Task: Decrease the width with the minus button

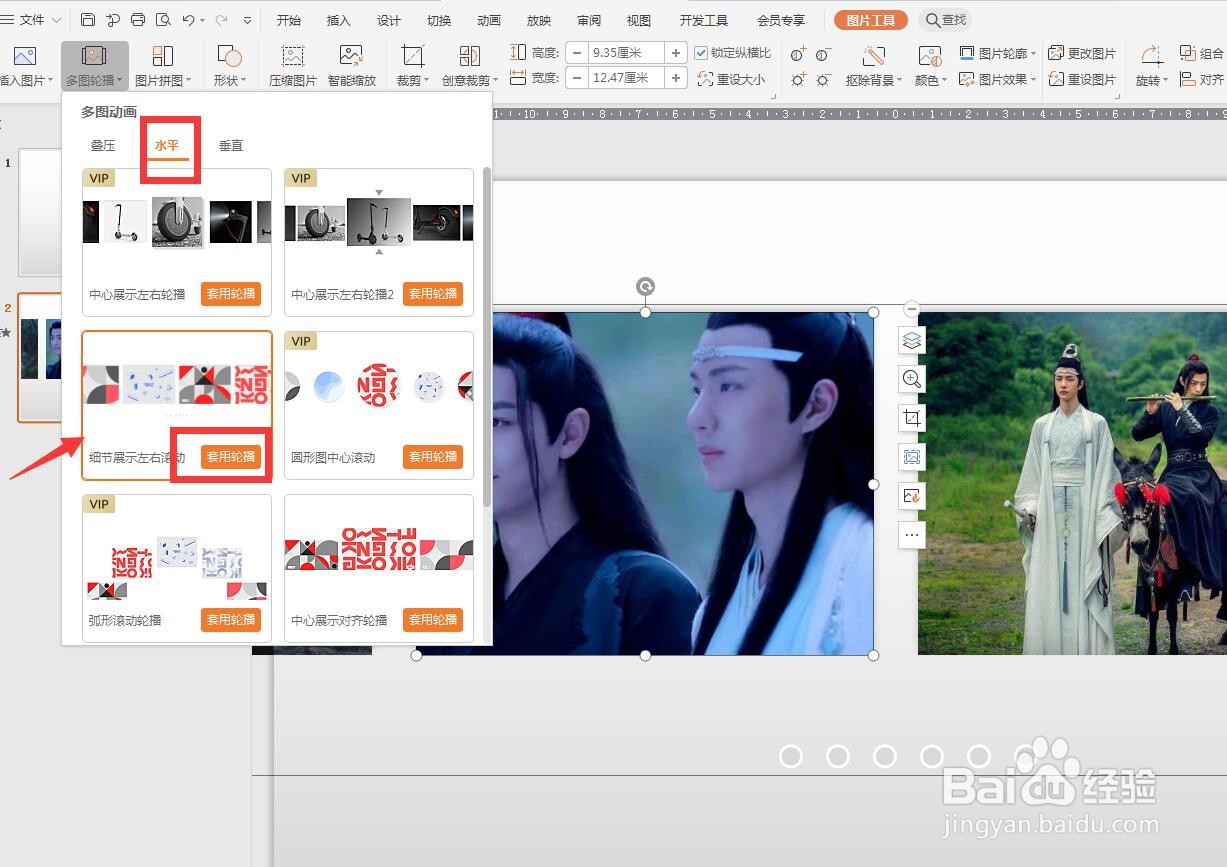Action: [x=577, y=78]
